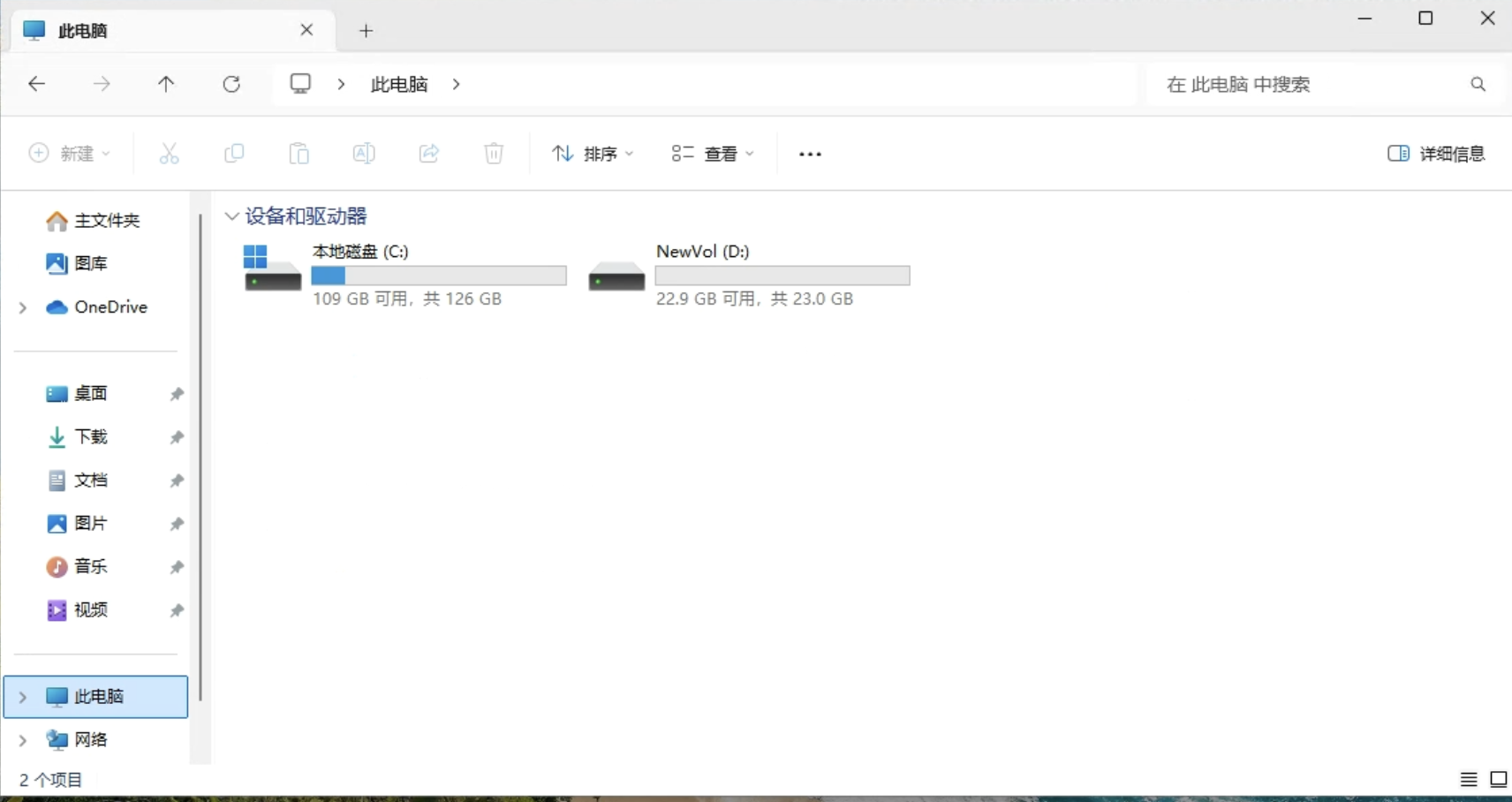Click the search magnifier icon
Image resolution: width=1512 pixels, height=802 pixels.
1478,84
